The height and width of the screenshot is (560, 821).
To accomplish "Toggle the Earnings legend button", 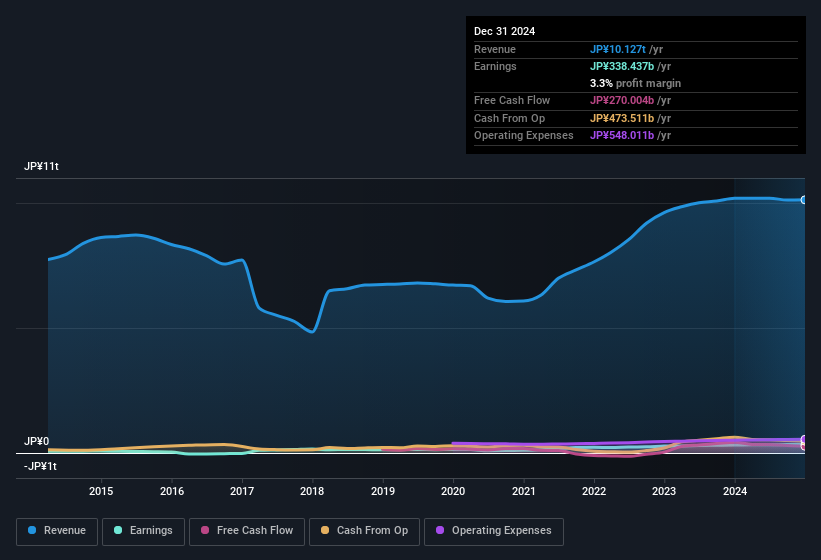I will pyautogui.click(x=143, y=532).
